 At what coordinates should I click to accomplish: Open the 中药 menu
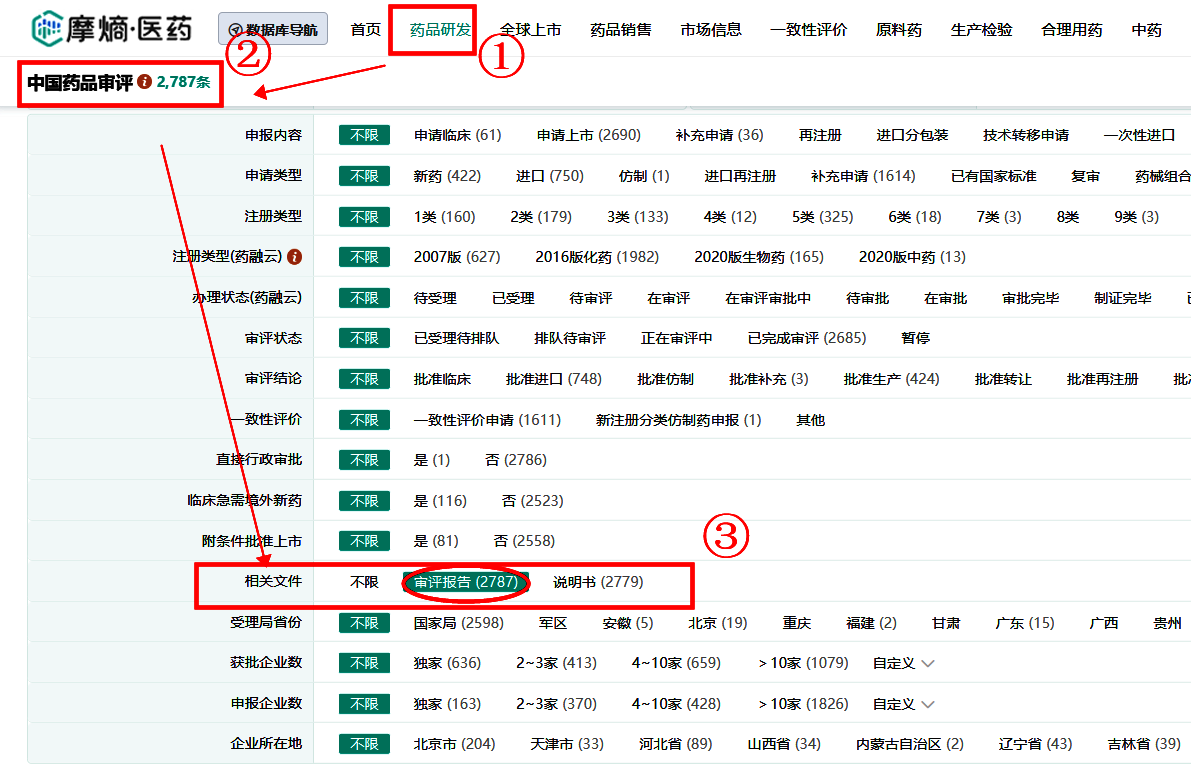click(1146, 30)
